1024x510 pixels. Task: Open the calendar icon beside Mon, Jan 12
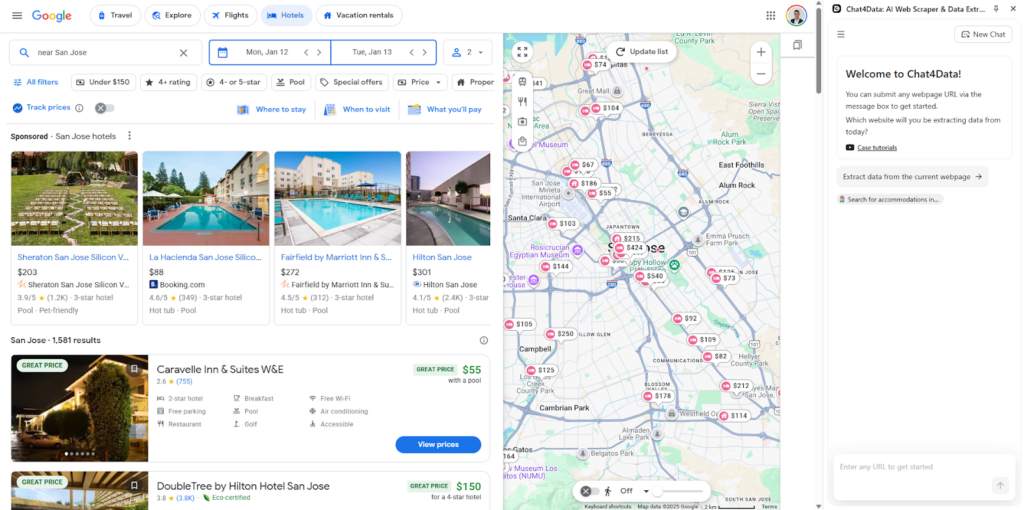pyautogui.click(x=223, y=53)
